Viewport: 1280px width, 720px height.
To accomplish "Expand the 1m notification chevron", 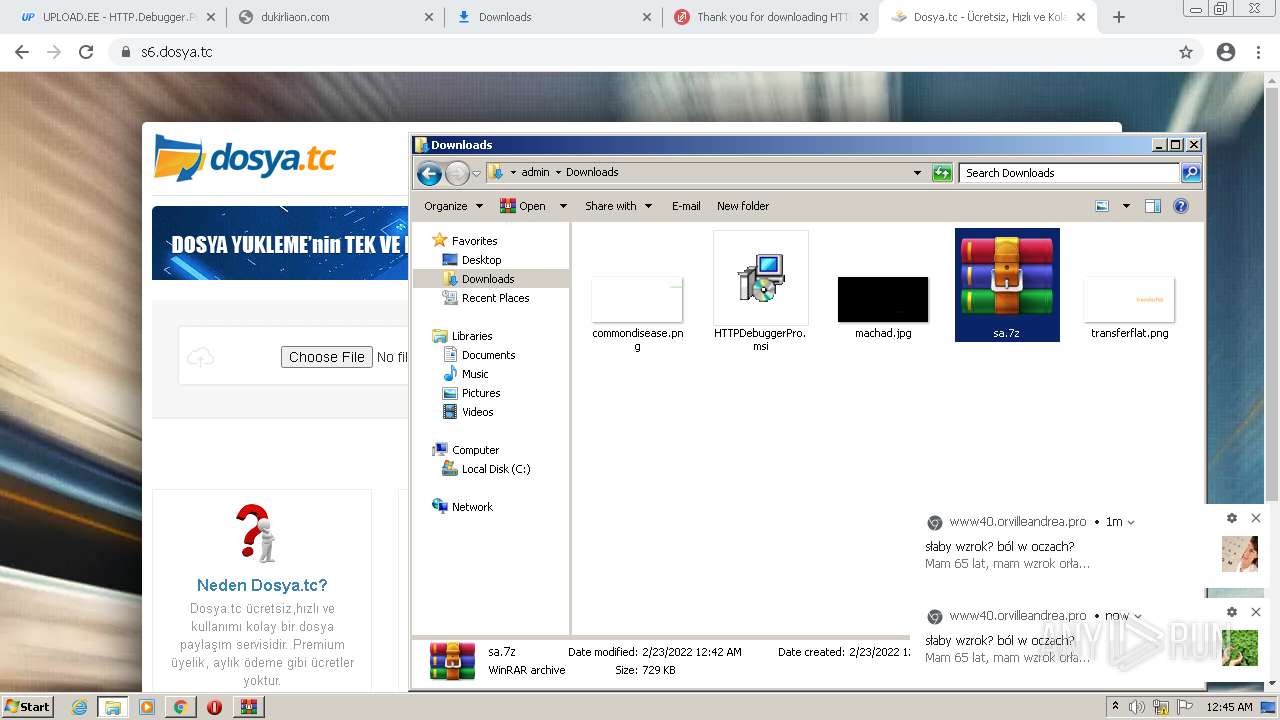I will click(x=1131, y=522).
